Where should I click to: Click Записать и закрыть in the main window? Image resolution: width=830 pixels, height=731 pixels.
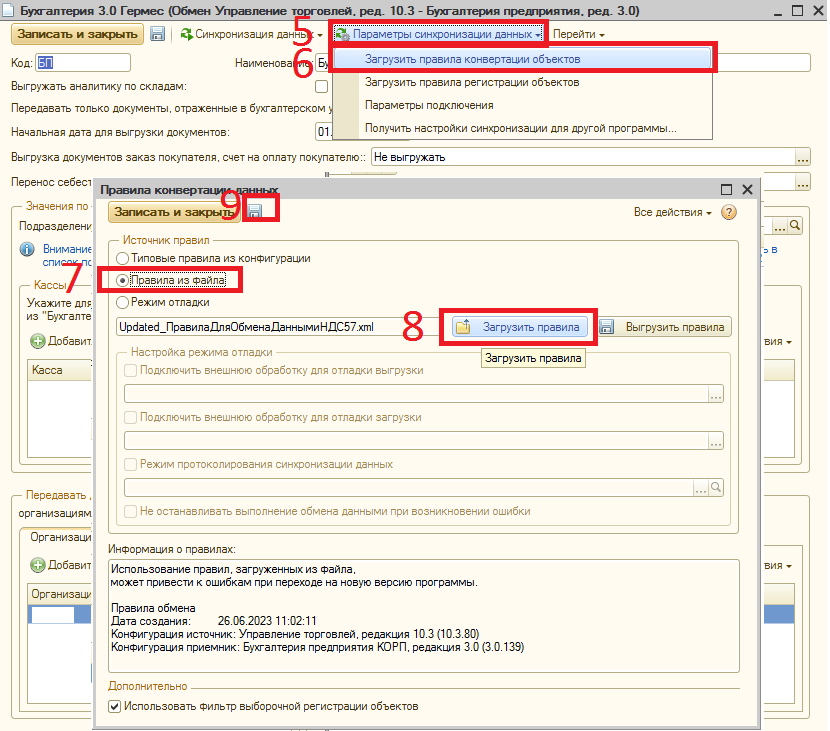[77, 34]
